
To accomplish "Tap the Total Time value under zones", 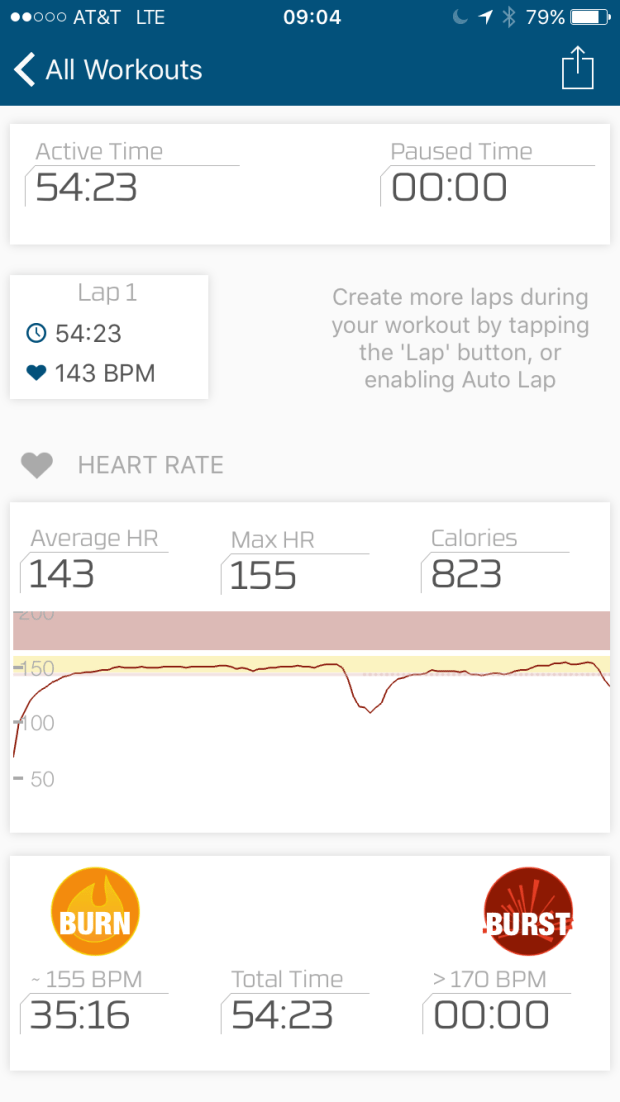I will point(282,1015).
